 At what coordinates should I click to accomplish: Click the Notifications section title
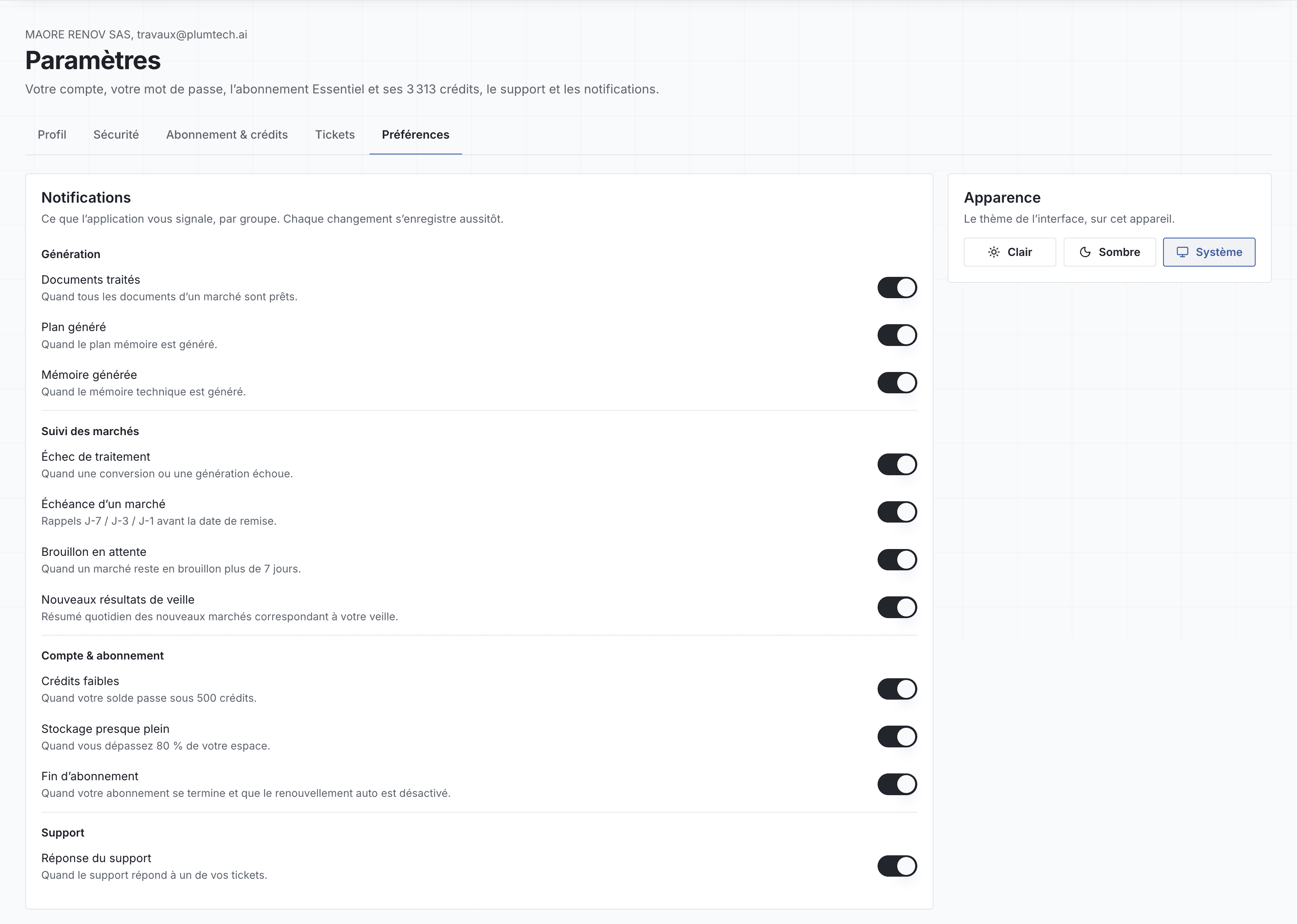[86, 198]
